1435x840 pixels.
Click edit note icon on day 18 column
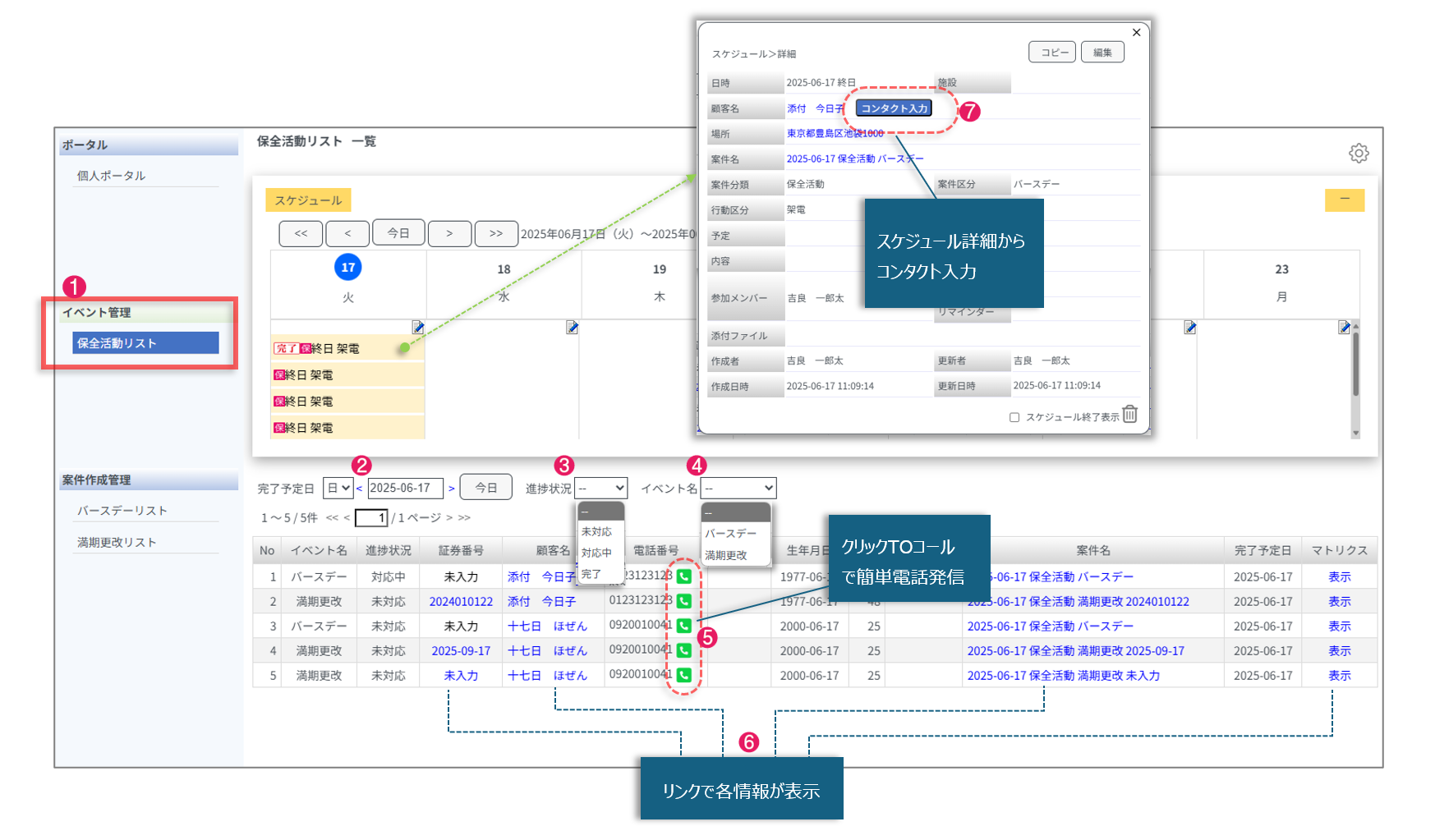pos(573,327)
